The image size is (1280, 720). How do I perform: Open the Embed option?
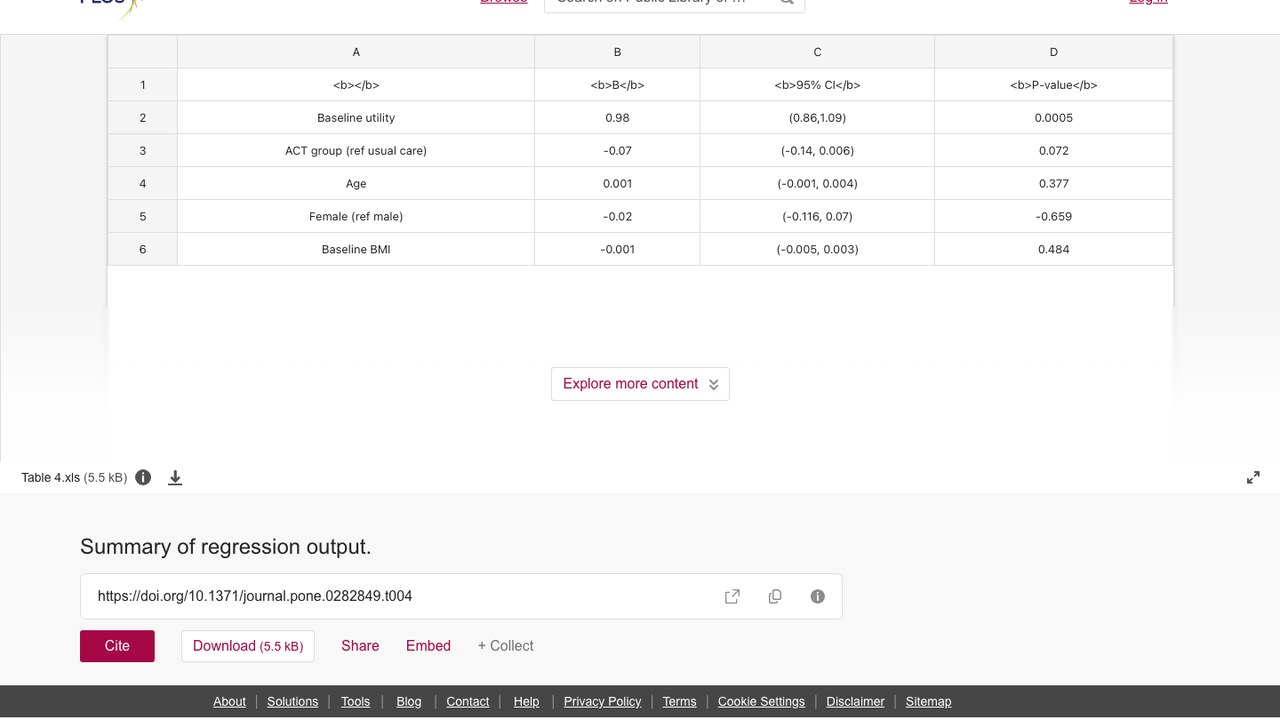428,646
